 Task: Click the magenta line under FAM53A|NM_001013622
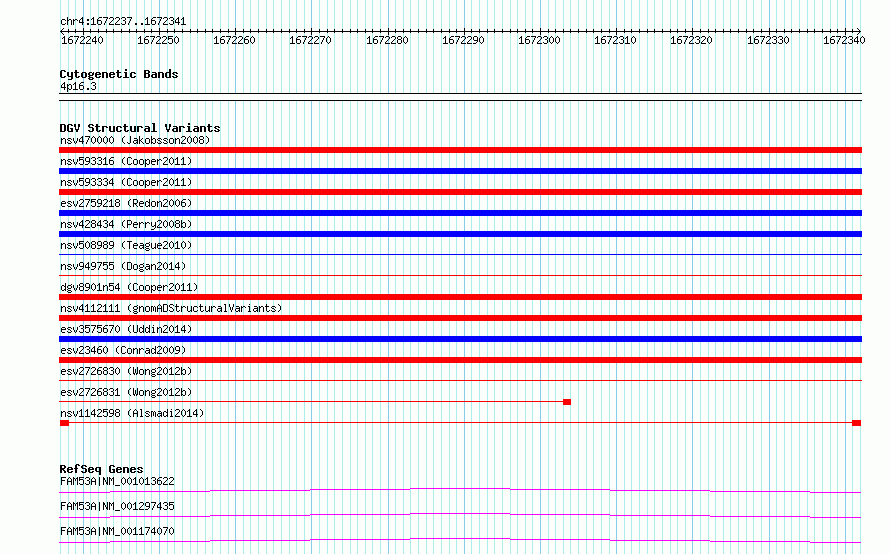click(x=460, y=490)
